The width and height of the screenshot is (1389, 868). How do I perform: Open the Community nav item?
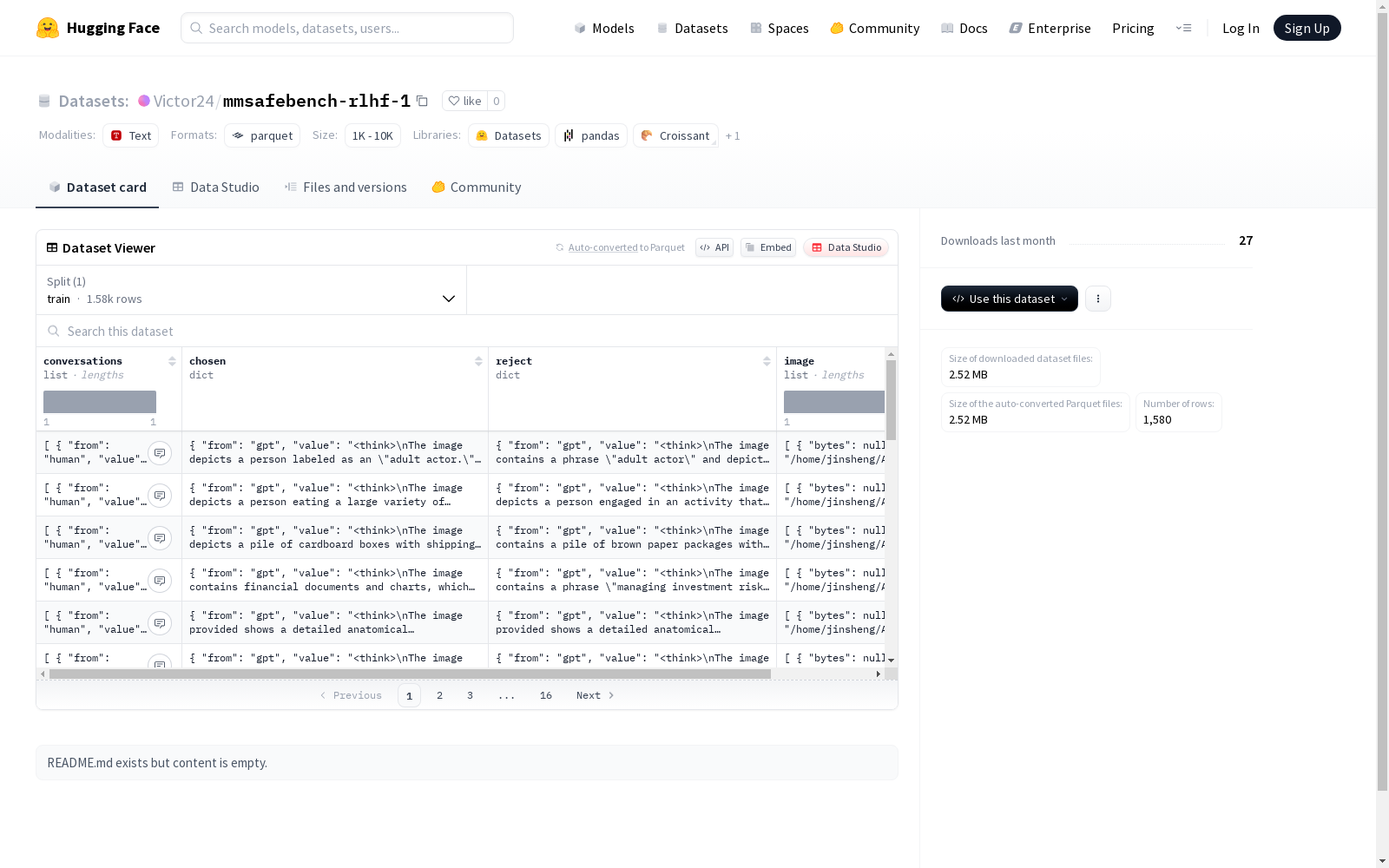pyautogui.click(x=875, y=28)
